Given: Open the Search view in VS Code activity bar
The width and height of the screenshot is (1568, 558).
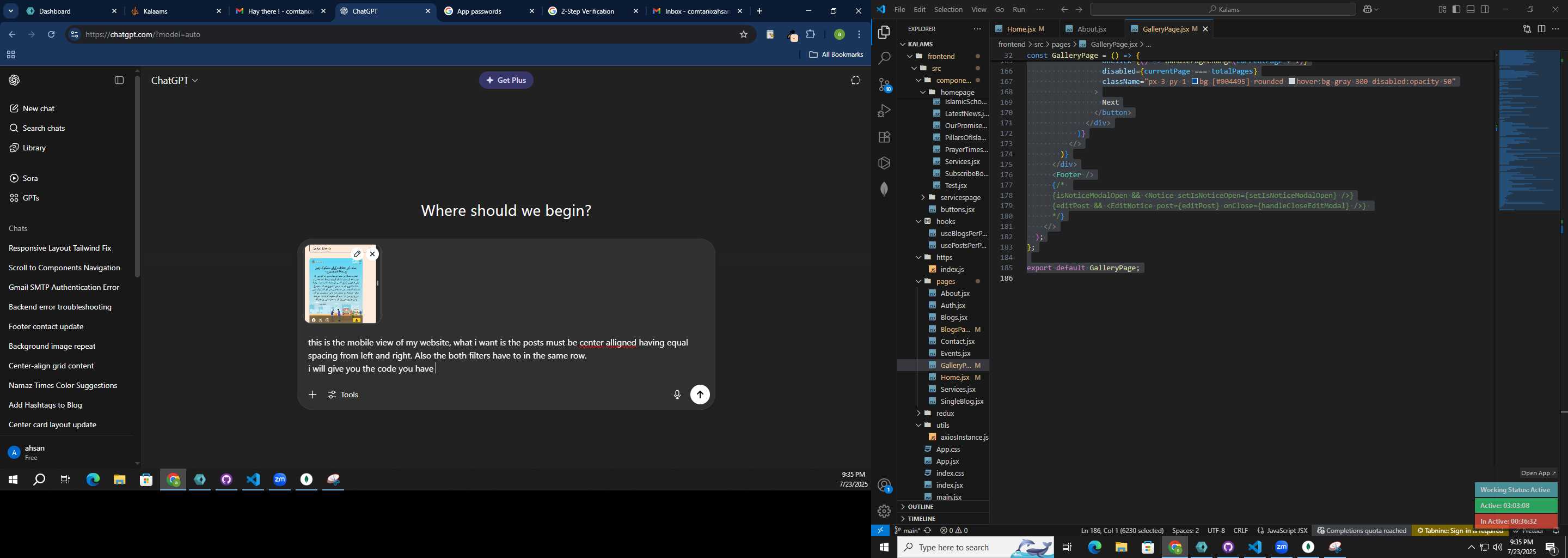Looking at the screenshot, I should (x=884, y=58).
